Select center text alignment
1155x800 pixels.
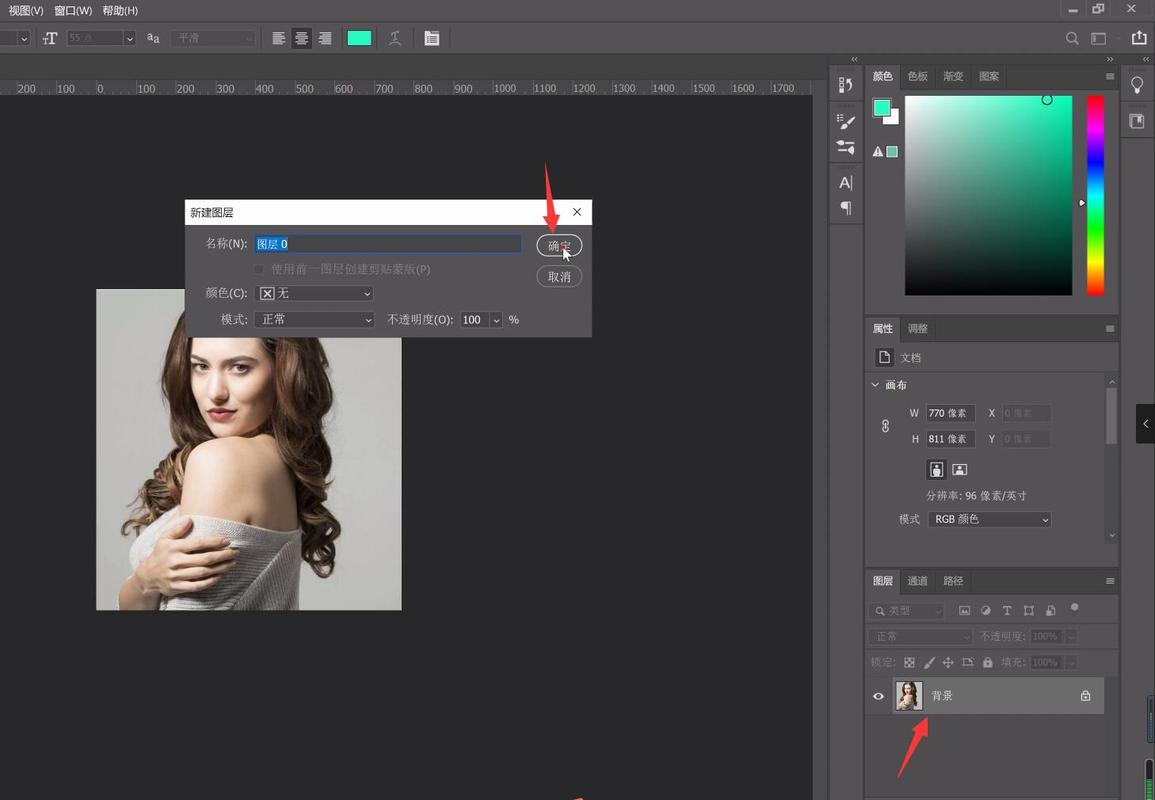[x=301, y=38]
